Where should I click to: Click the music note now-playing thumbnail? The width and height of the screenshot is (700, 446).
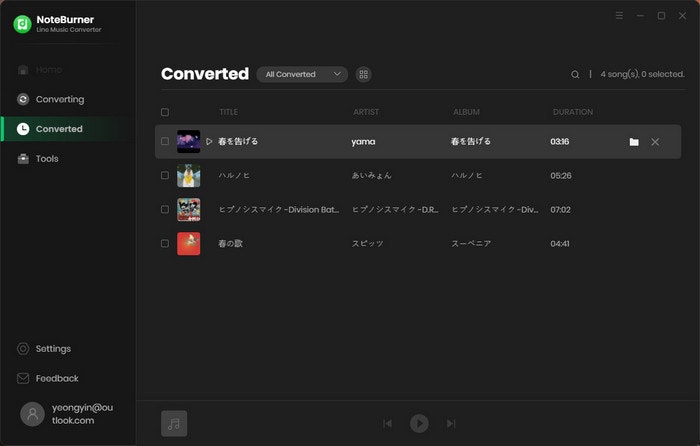[x=174, y=423]
